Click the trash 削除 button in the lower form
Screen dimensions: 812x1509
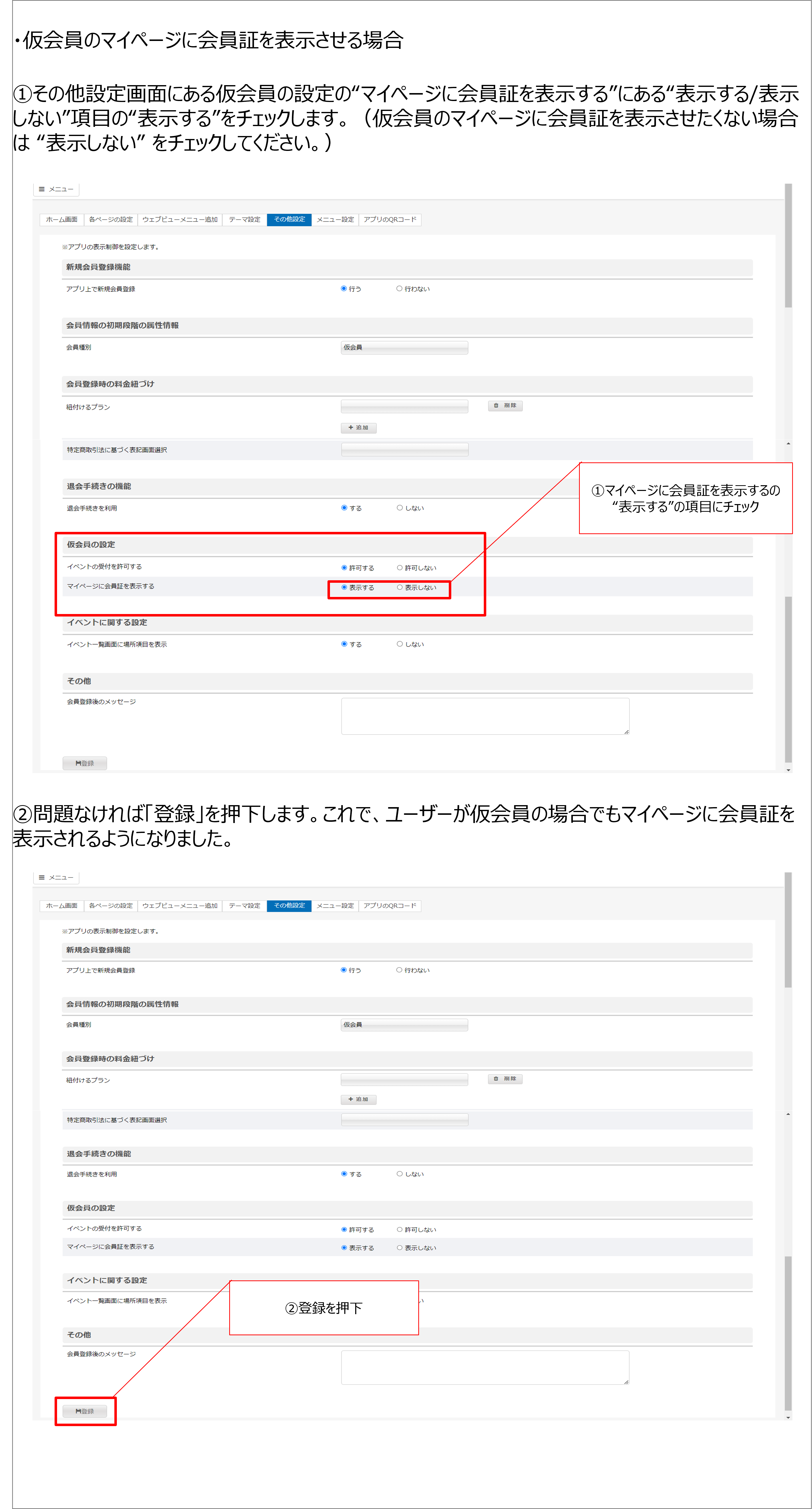pyautogui.click(x=505, y=1078)
